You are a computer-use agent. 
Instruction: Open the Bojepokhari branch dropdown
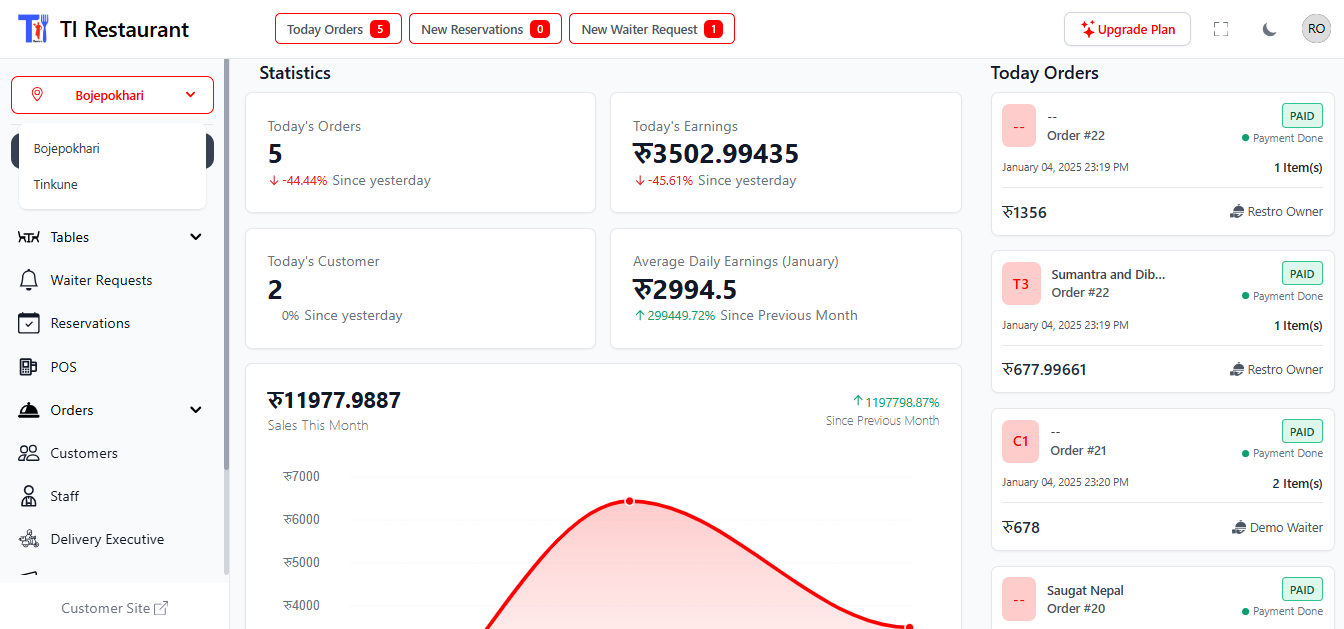coord(112,95)
